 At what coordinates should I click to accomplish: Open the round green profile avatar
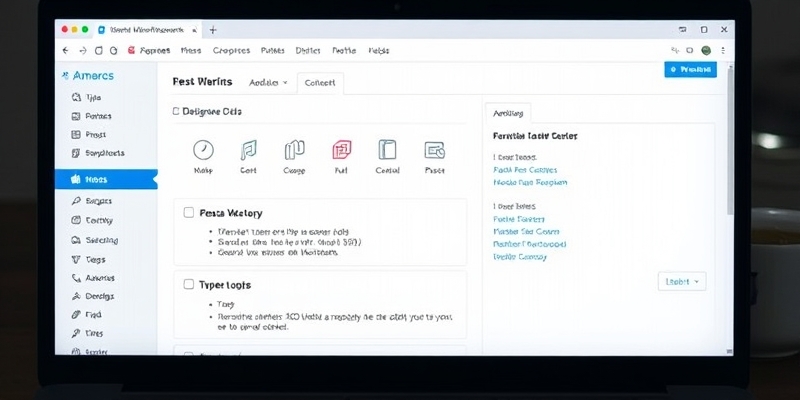pos(706,50)
